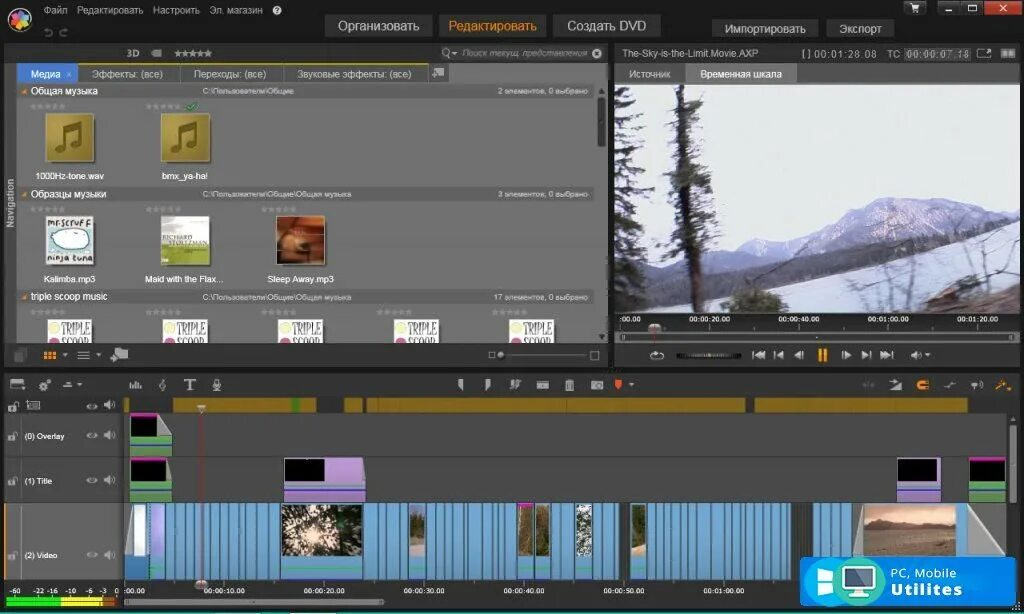Image resolution: width=1024 pixels, height=614 pixels.
Task: Open the audio mixer icon in timeline toolbar
Action: (135, 385)
